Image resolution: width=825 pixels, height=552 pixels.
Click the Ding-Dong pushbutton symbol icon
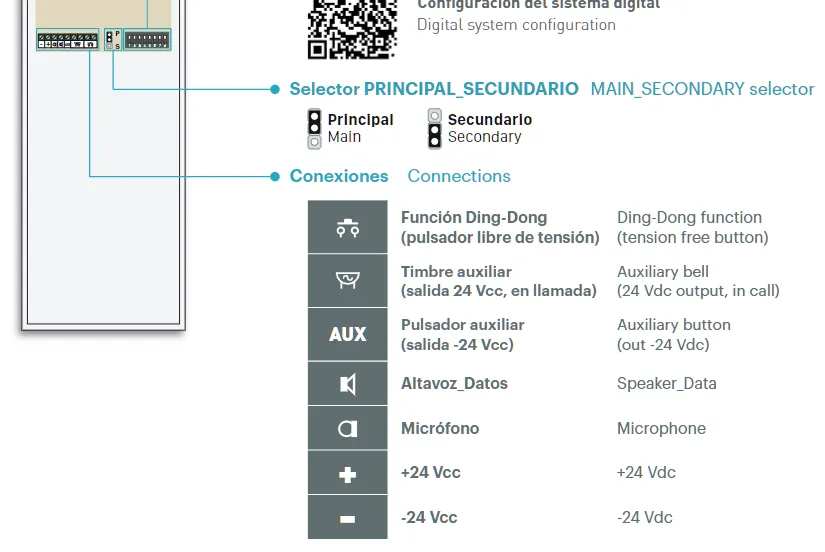click(x=348, y=227)
